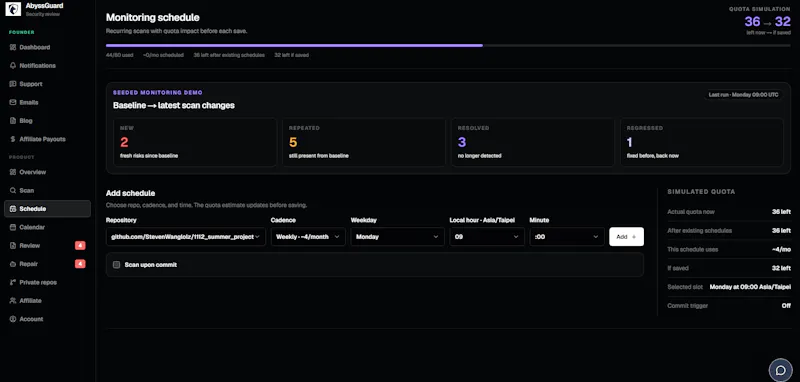This screenshot has height=382, width=800.
Task: Click the Notifications bell icon
Action: 13,66
